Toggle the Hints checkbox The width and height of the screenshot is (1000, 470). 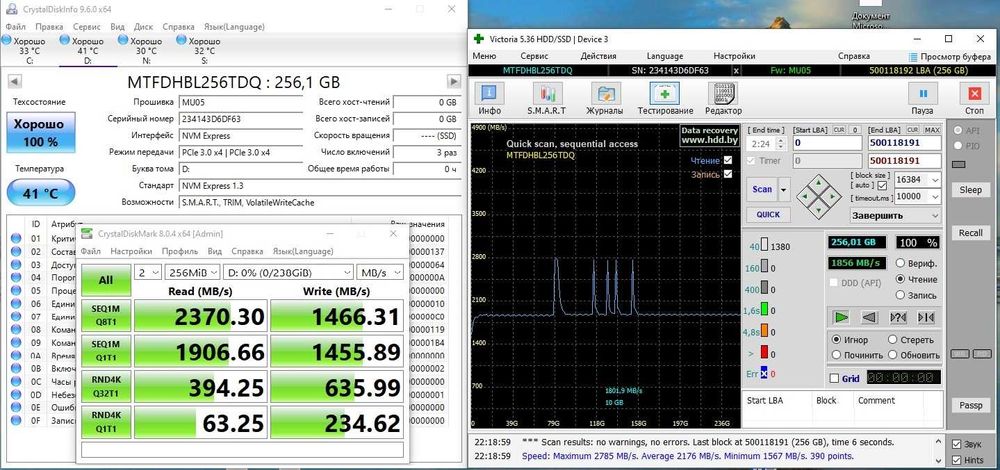click(x=957, y=460)
